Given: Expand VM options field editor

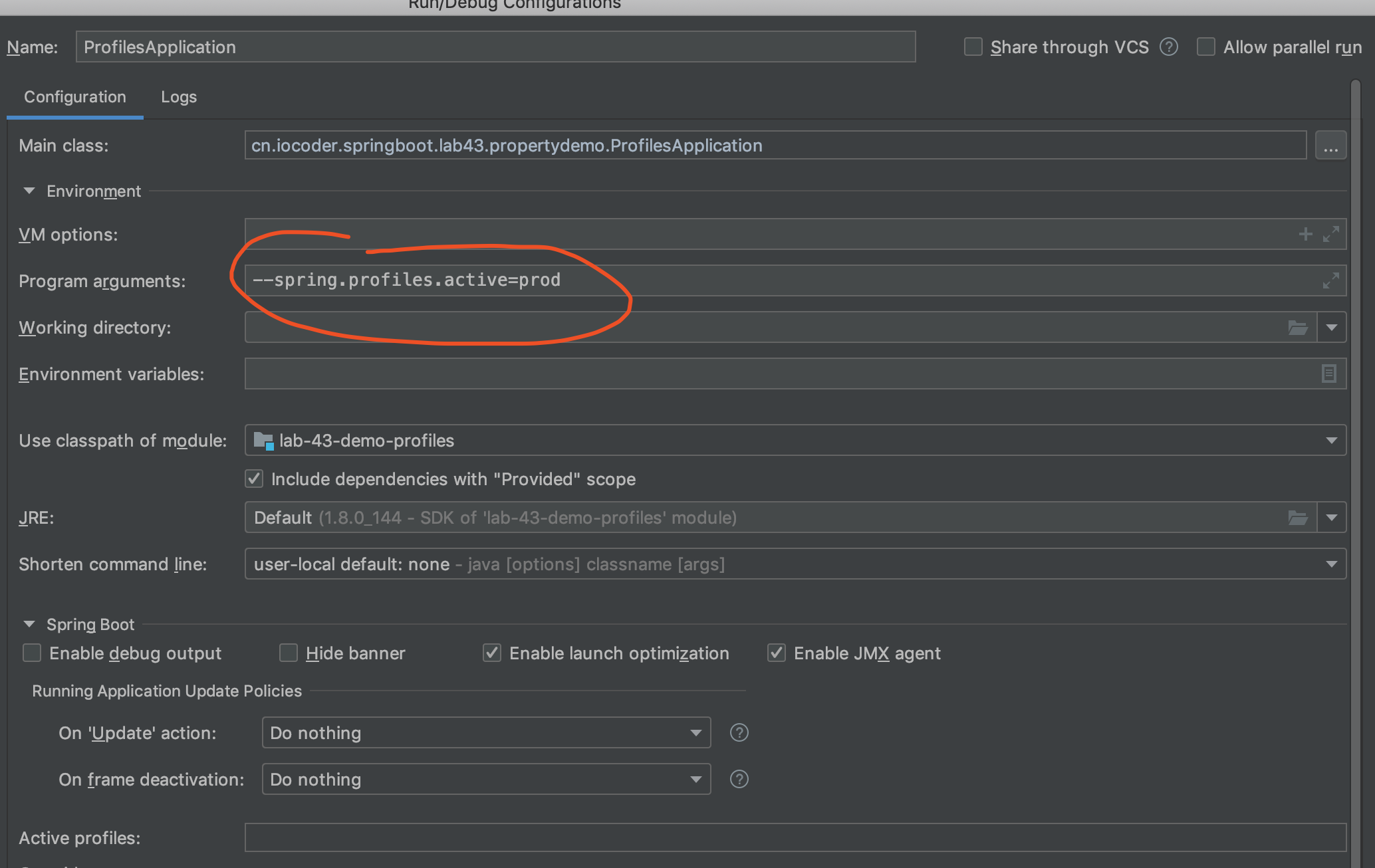Looking at the screenshot, I should 1330,234.
